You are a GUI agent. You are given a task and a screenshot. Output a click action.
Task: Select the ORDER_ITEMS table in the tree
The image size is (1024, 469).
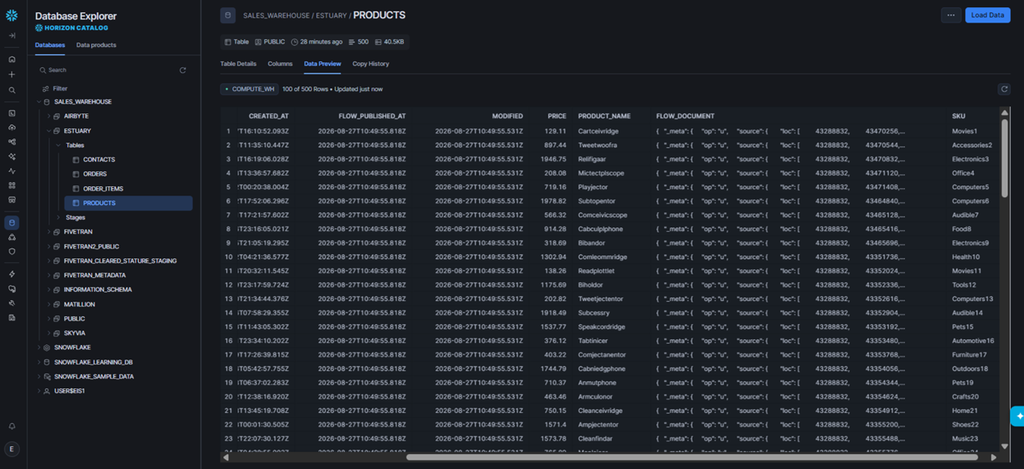pos(103,189)
